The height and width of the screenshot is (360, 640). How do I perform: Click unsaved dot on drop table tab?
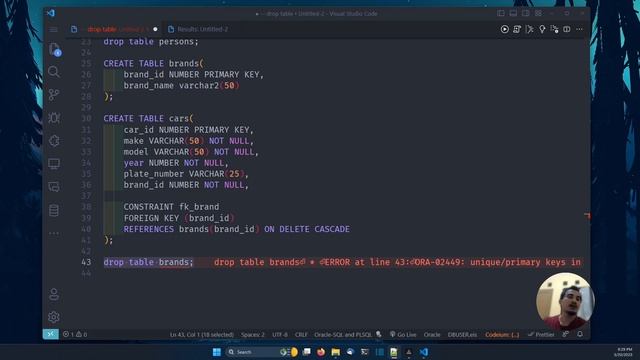[x=155, y=29]
